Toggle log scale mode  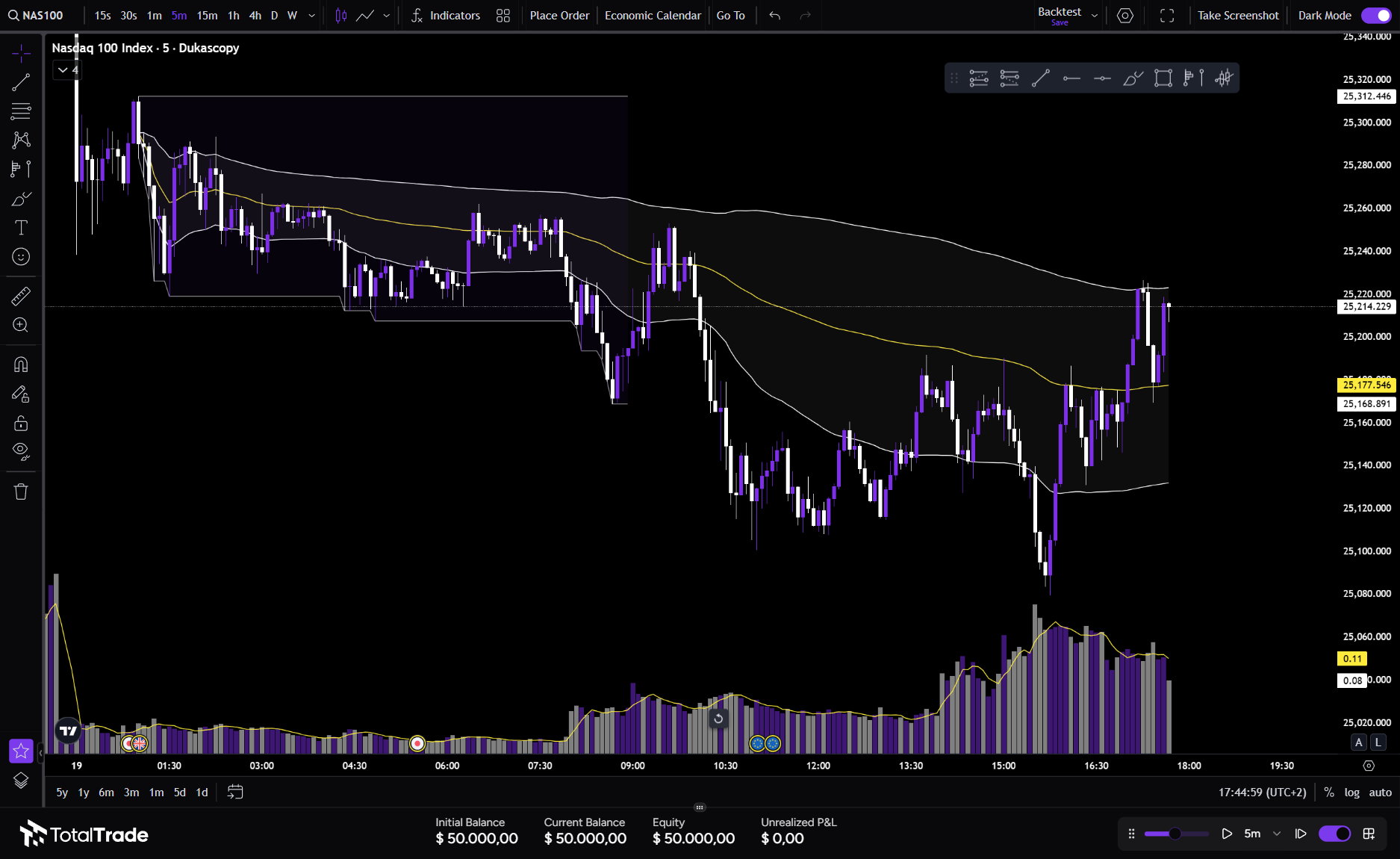[x=1351, y=792]
